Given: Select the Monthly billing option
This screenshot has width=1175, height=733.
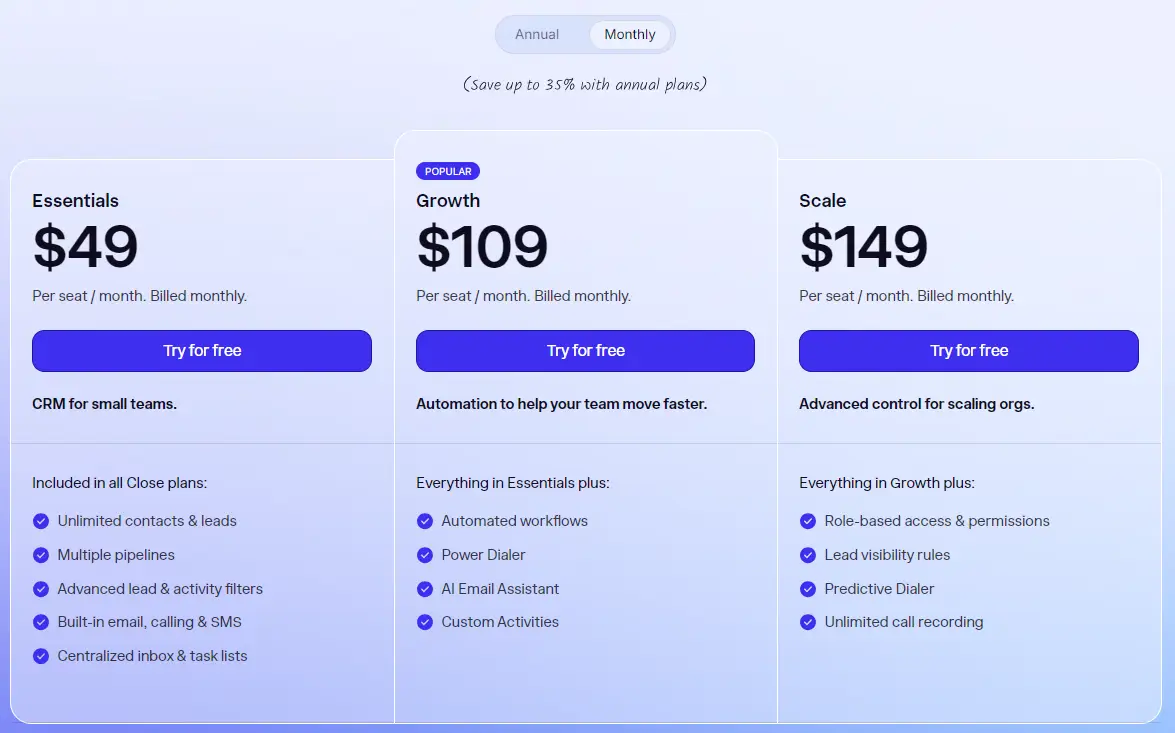Looking at the screenshot, I should pos(629,34).
